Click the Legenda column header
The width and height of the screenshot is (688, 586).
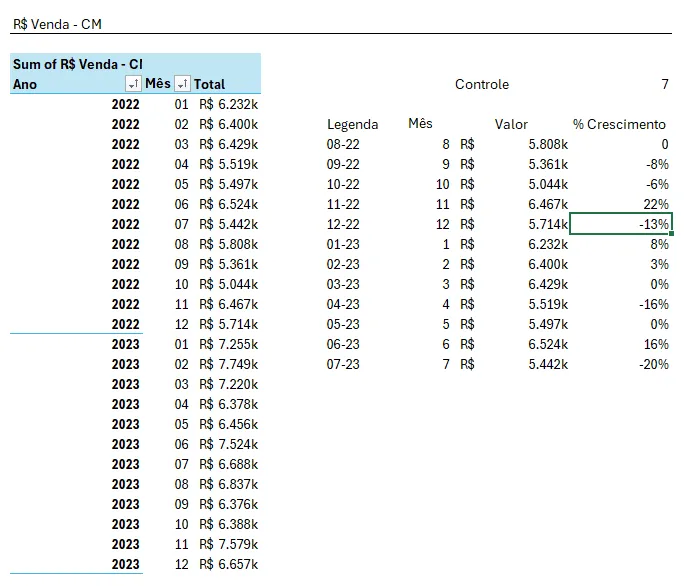point(352,125)
